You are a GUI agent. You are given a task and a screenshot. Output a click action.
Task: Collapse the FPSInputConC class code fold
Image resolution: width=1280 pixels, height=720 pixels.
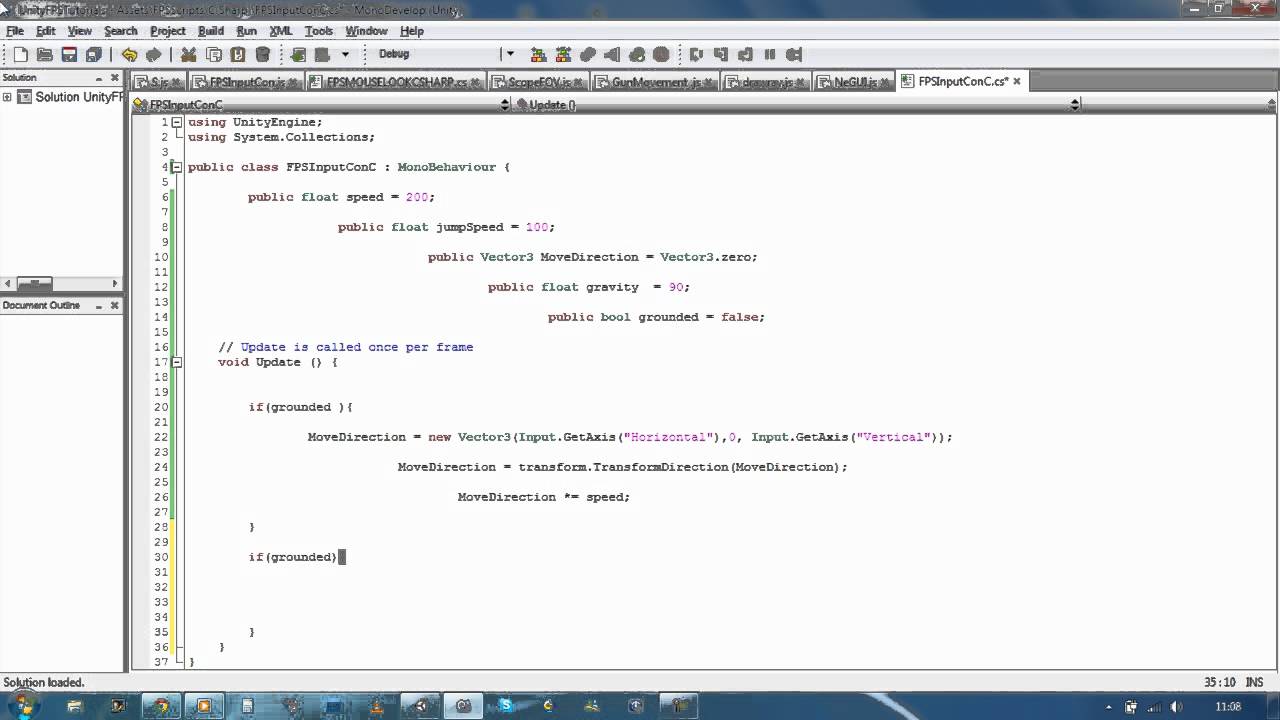(177, 167)
